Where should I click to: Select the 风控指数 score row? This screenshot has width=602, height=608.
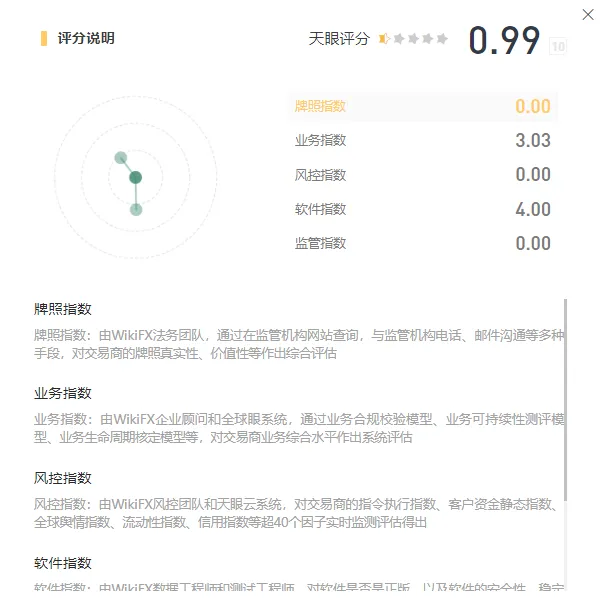click(x=423, y=174)
